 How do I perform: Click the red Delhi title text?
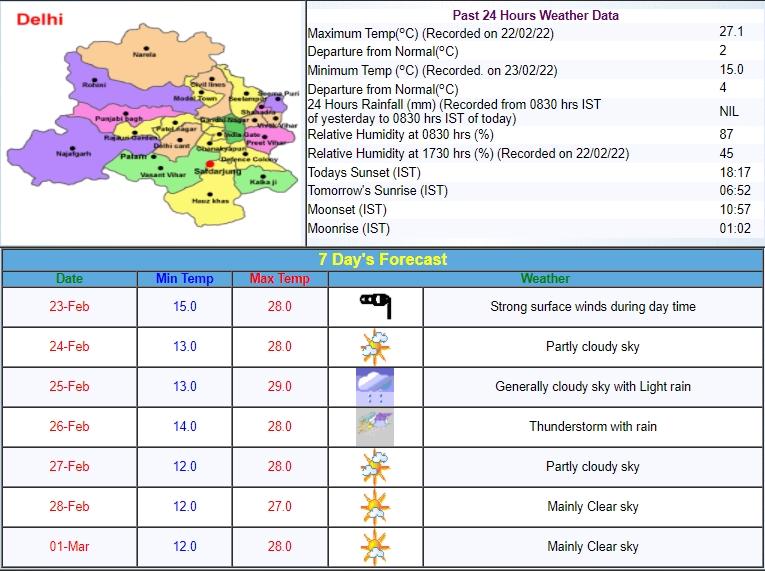point(40,19)
